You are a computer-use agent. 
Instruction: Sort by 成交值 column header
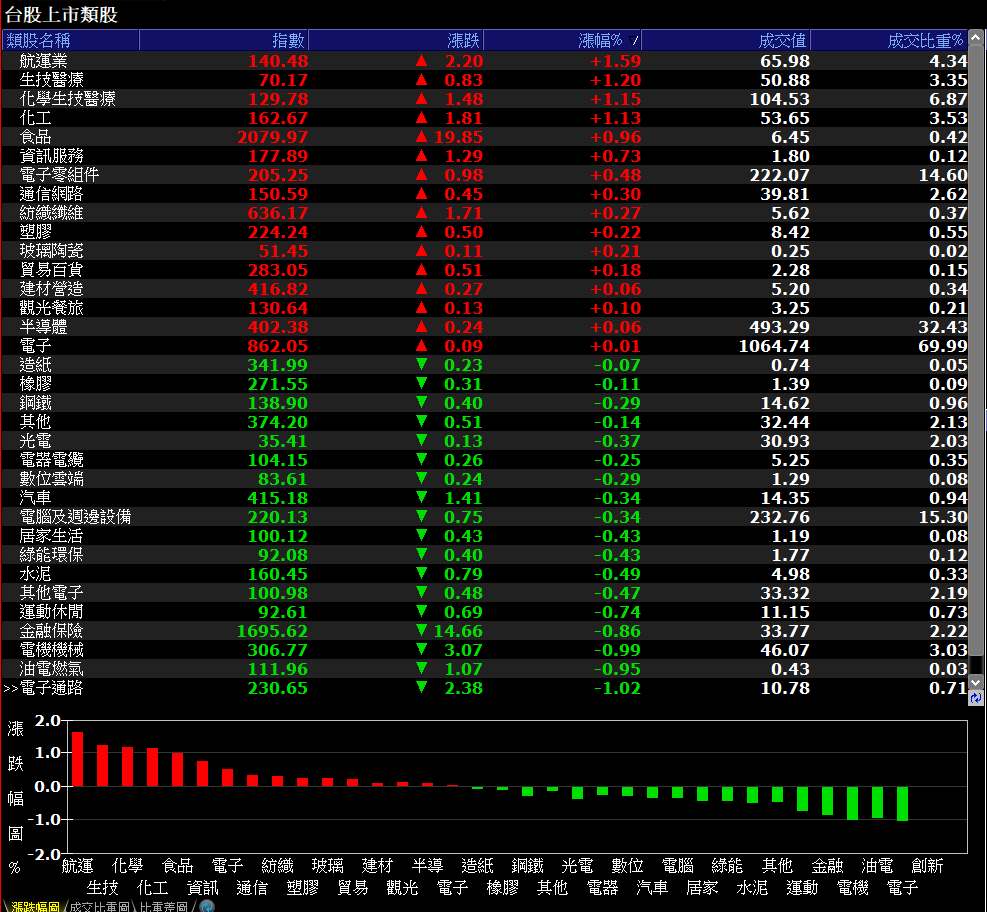pos(726,40)
